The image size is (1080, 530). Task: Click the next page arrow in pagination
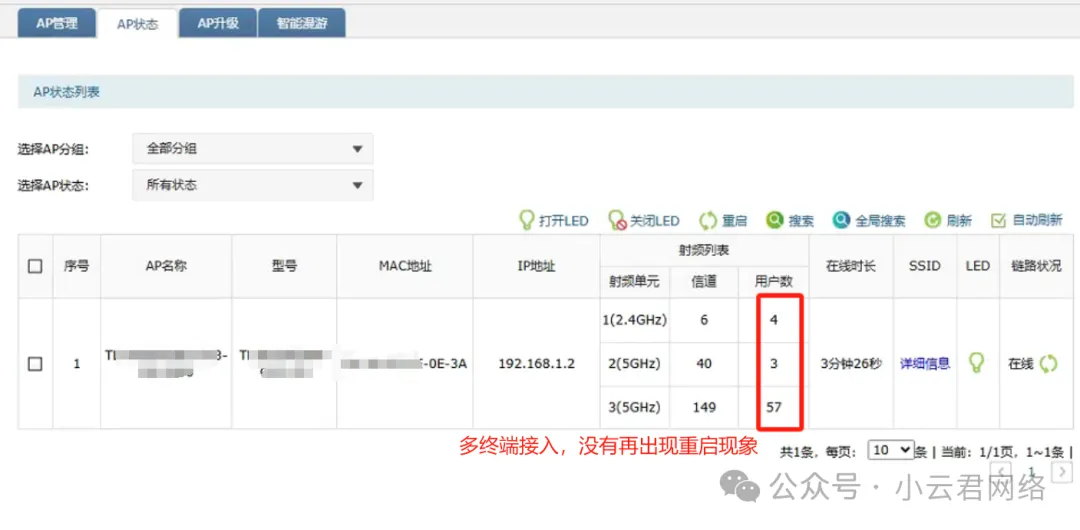pos(1063,470)
